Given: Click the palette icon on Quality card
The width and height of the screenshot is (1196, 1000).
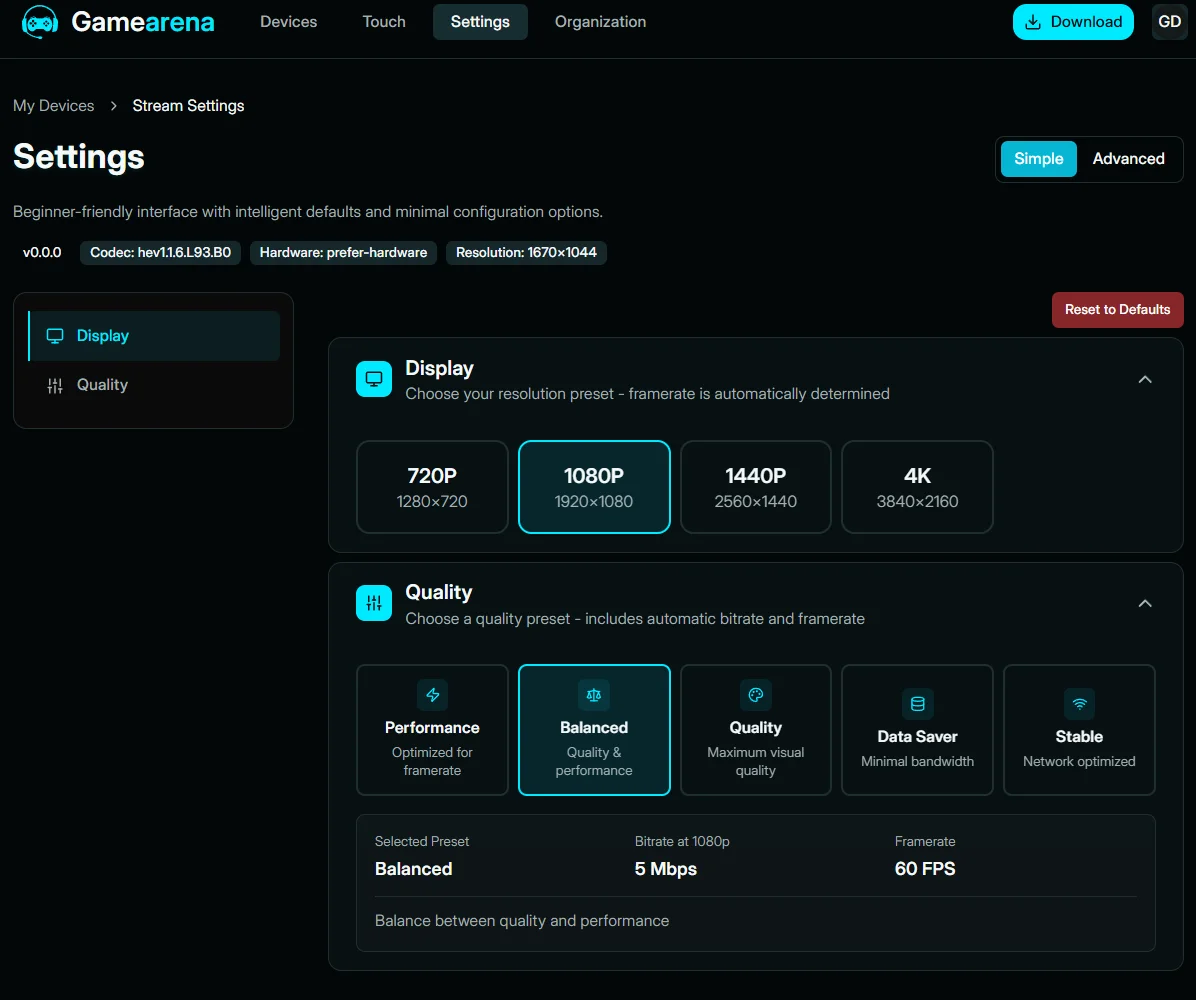Looking at the screenshot, I should pyautogui.click(x=756, y=695).
